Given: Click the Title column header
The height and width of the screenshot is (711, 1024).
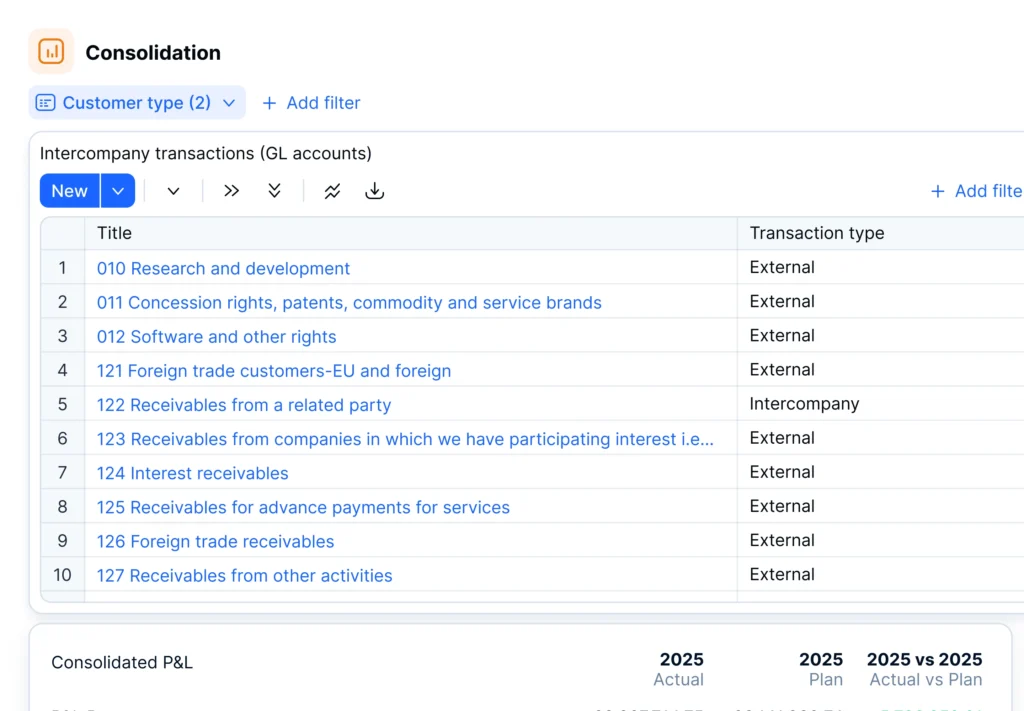Looking at the screenshot, I should coord(113,233).
